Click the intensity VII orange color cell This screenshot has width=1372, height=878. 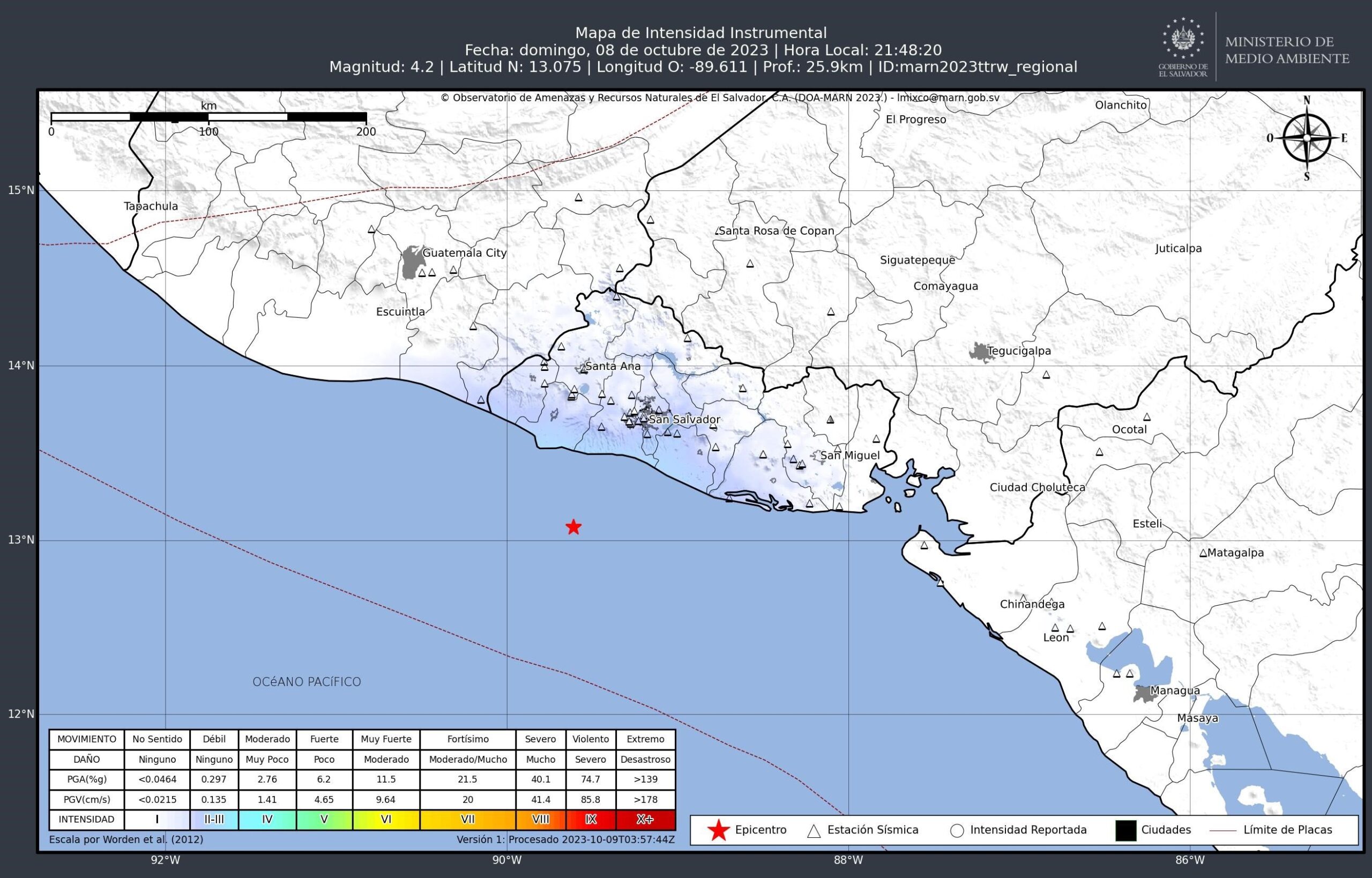pos(467,819)
